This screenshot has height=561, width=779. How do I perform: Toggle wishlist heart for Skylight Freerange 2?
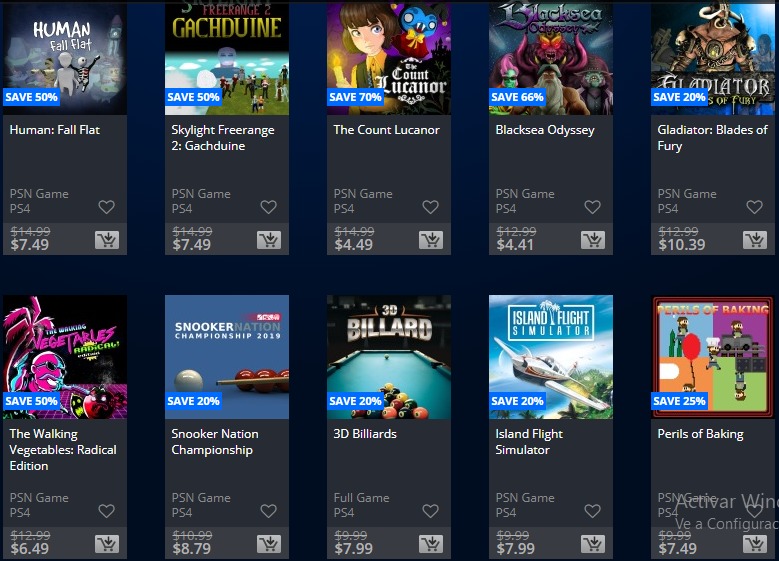(268, 207)
